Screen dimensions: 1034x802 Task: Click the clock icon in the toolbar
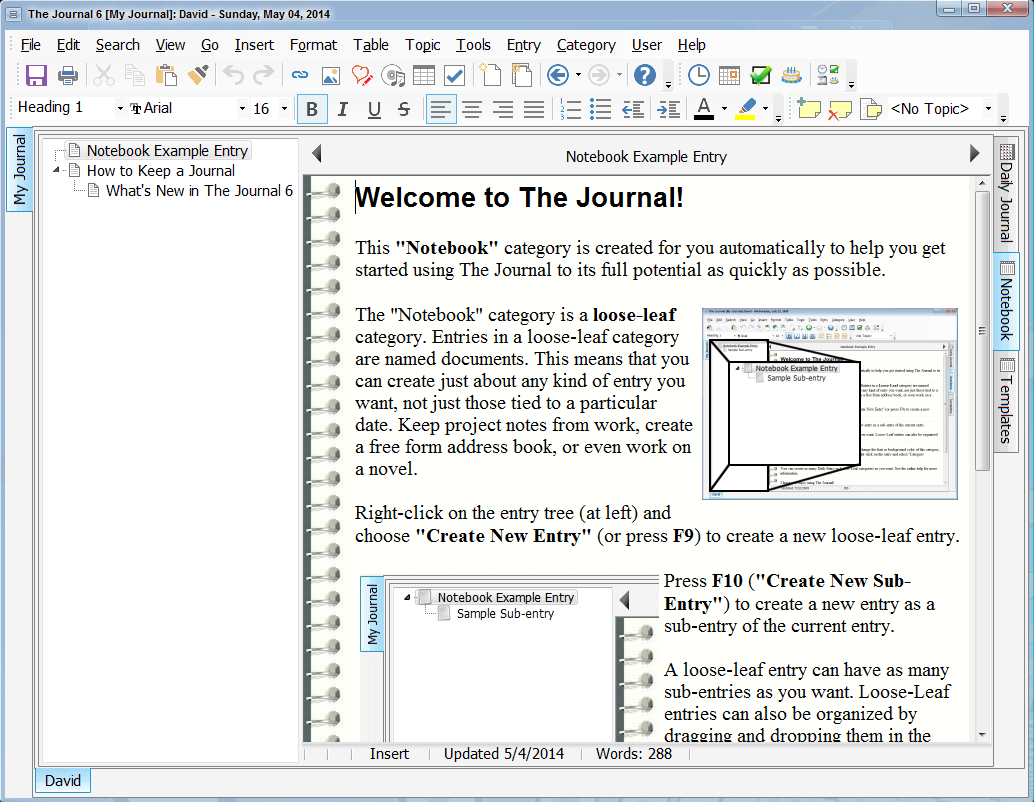698,75
